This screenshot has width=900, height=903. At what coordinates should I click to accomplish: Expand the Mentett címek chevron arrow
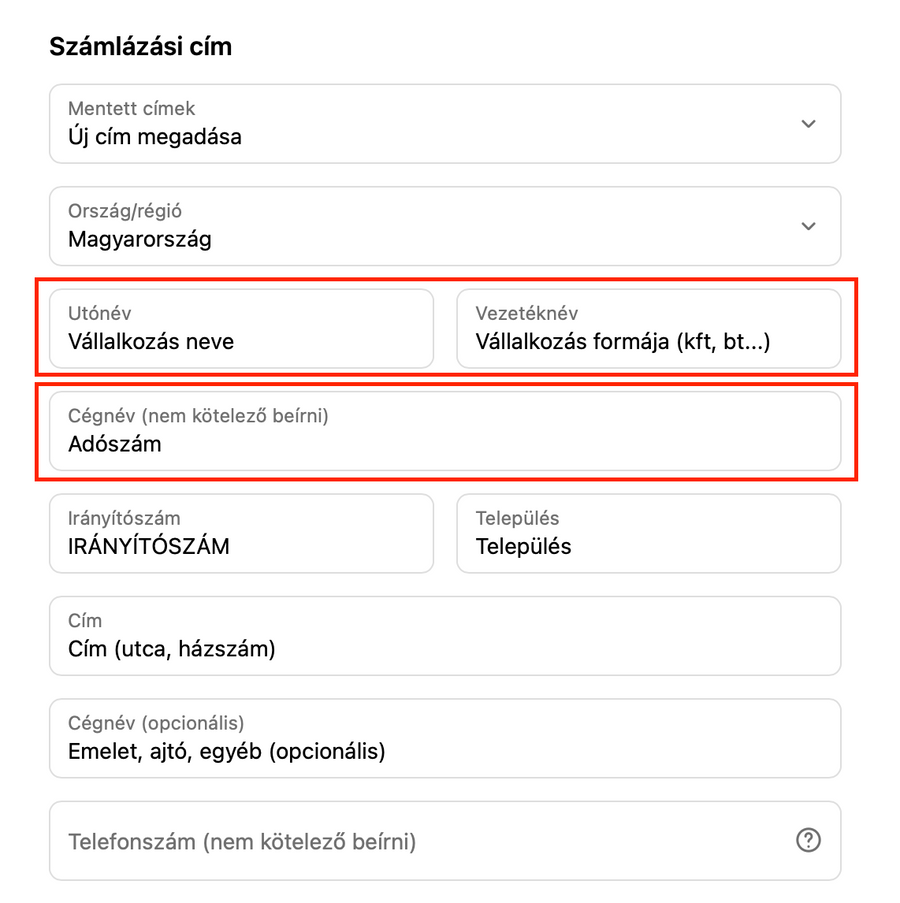(x=808, y=124)
